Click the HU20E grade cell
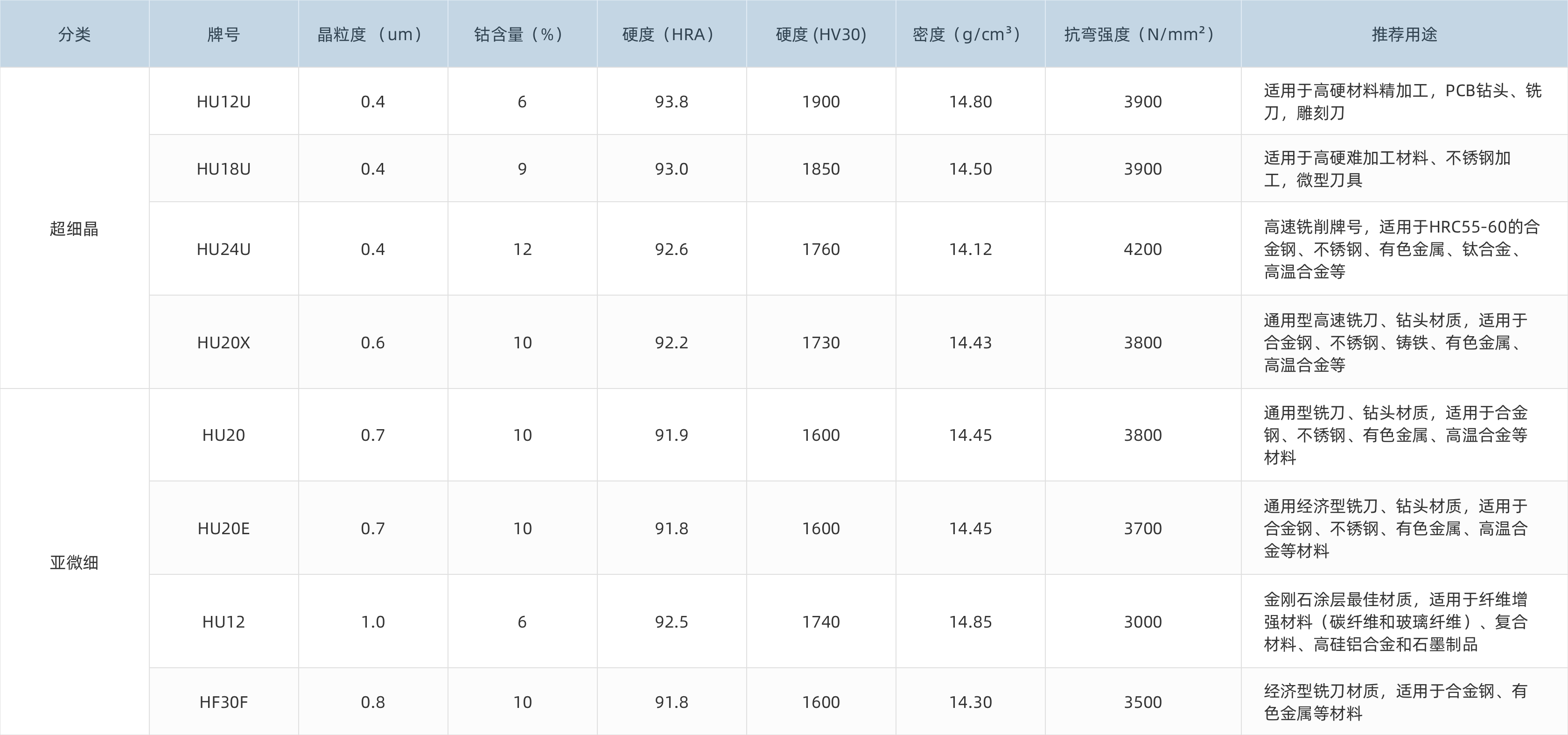 (224, 528)
